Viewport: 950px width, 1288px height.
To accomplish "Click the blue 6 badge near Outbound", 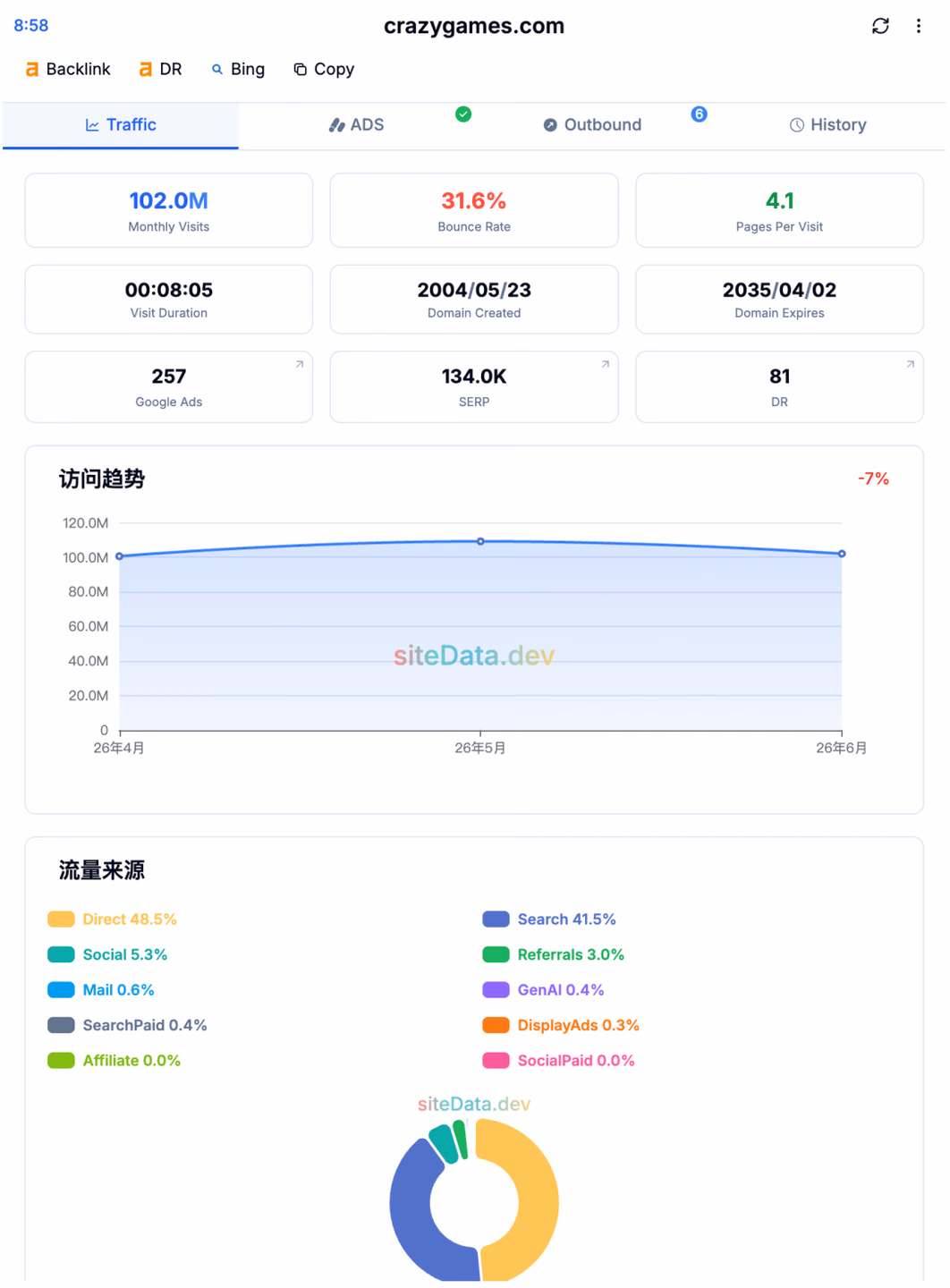I will (700, 114).
